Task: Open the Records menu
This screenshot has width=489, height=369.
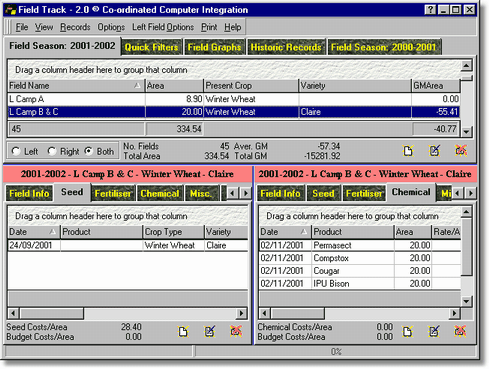Action: click(x=75, y=27)
